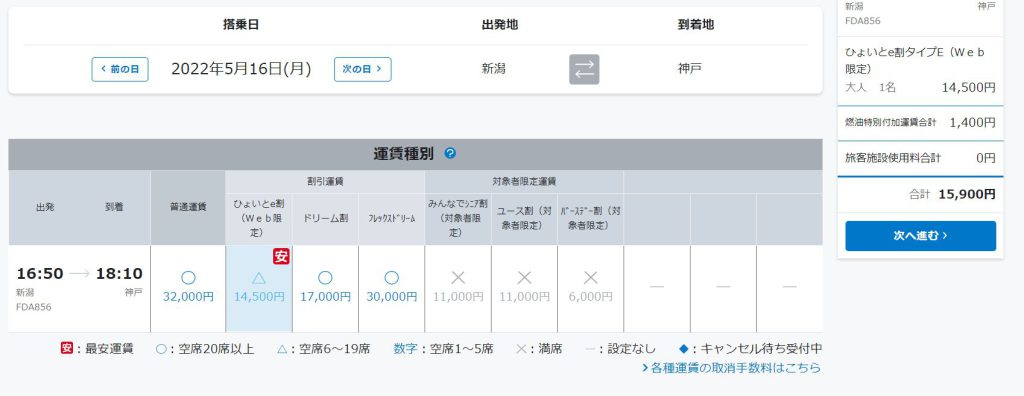1024x396 pixels.
Task: Click legend entry 空席1〜5席
Action: [x=443, y=349]
